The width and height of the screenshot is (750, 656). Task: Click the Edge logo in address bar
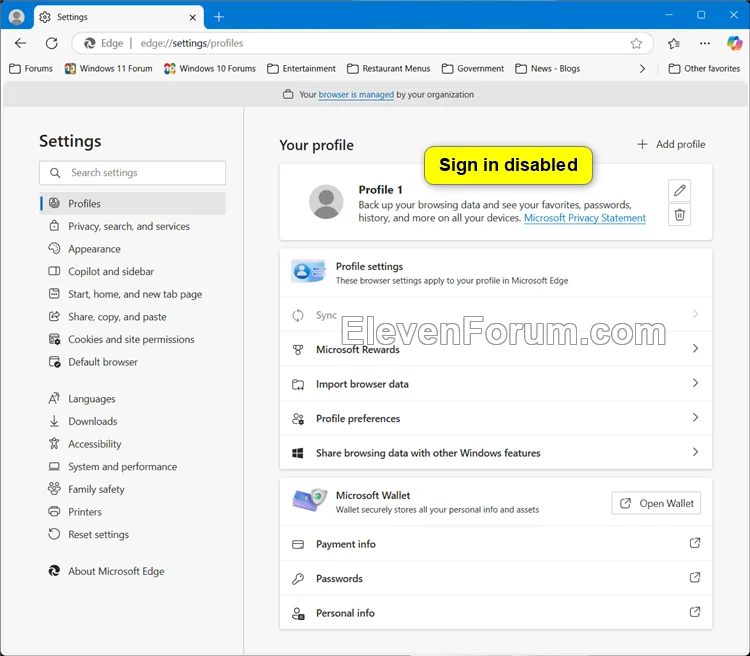89,44
